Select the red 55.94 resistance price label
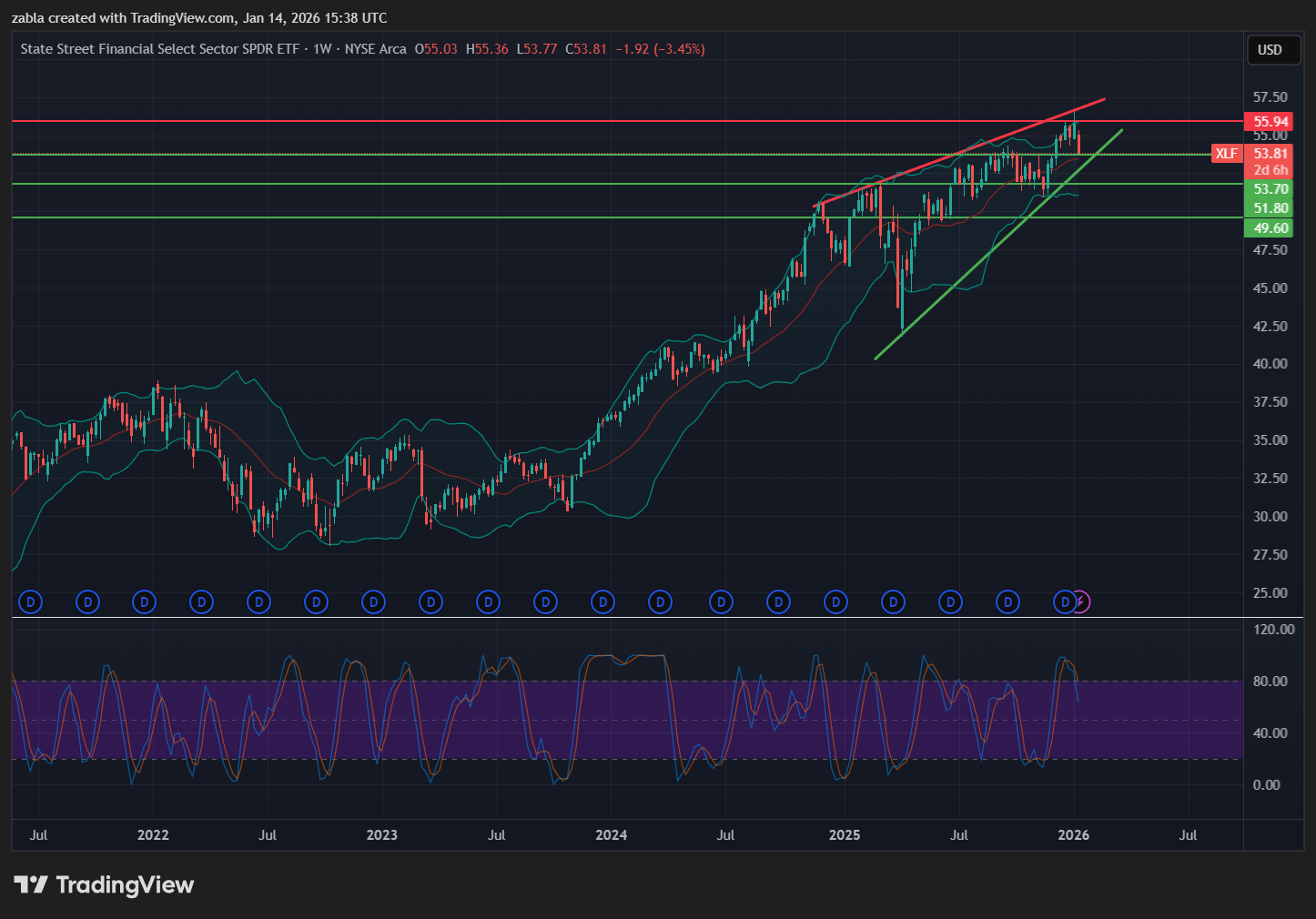The image size is (1316, 919). pyautogui.click(x=1270, y=122)
